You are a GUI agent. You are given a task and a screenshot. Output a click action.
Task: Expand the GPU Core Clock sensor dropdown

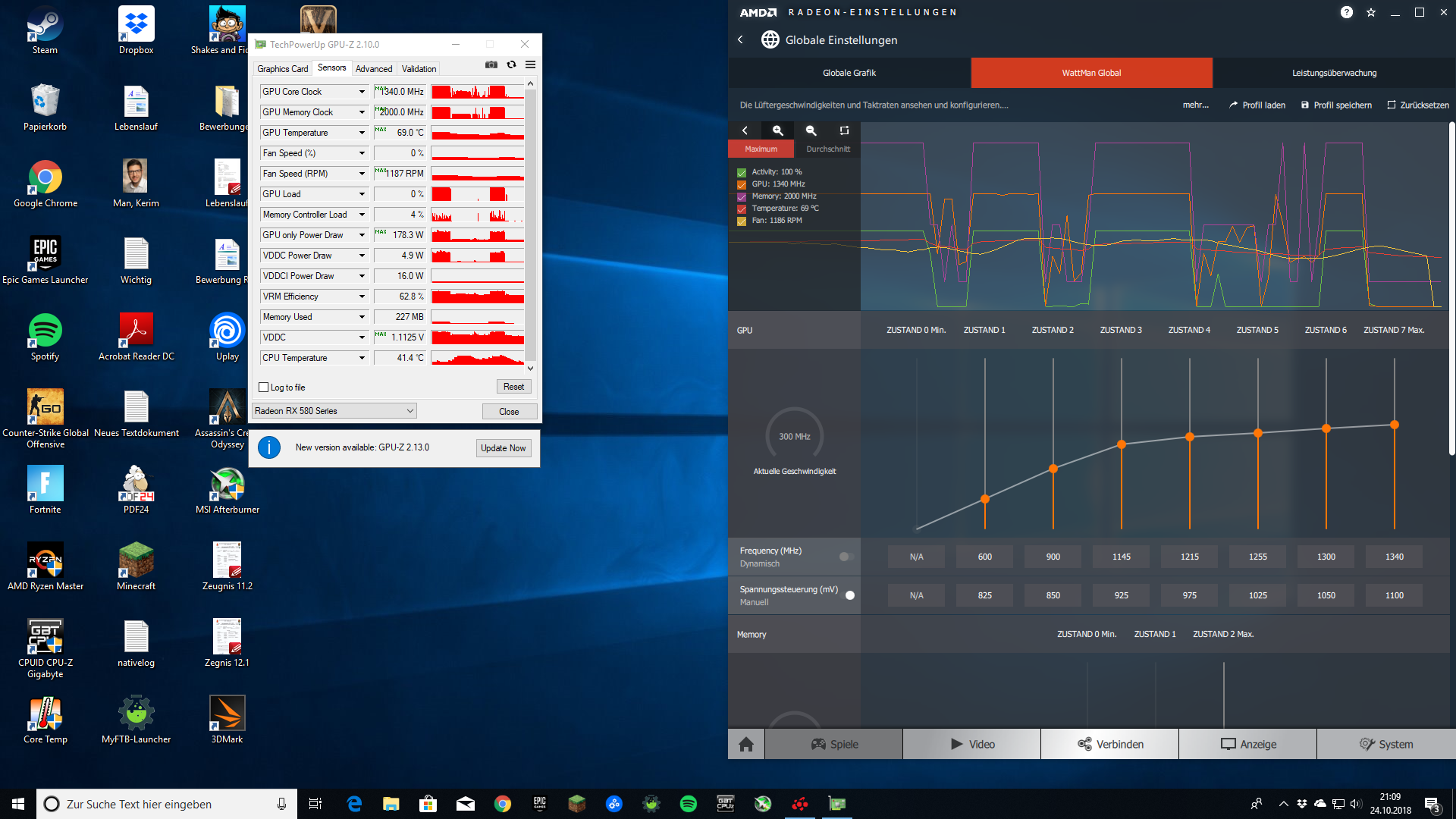pyautogui.click(x=362, y=92)
